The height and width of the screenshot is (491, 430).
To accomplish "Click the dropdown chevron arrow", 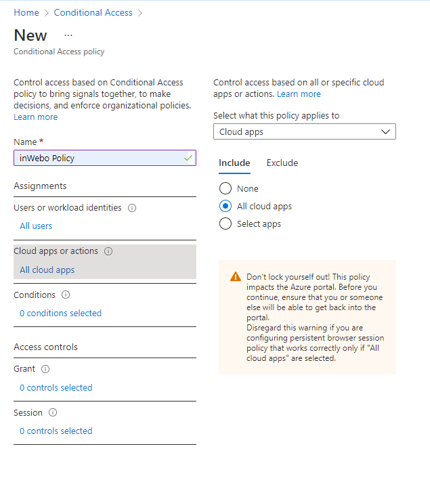I will 385,132.
